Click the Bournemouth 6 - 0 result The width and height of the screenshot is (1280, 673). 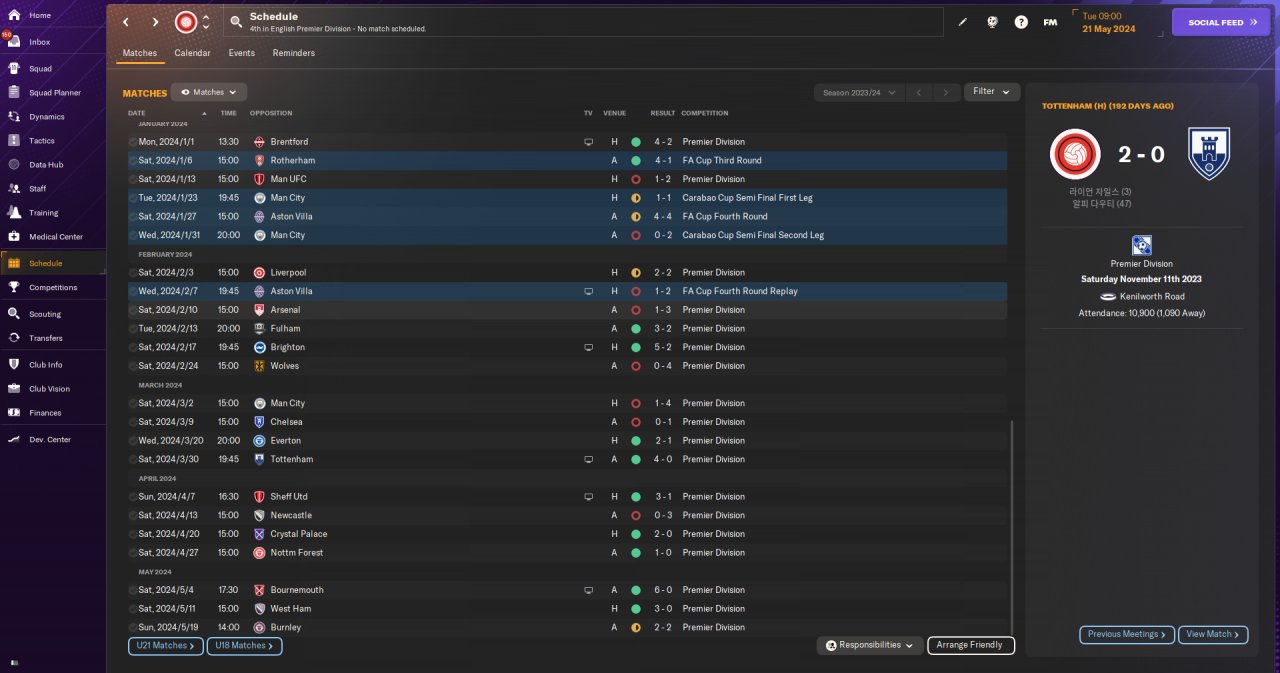tap(664, 590)
